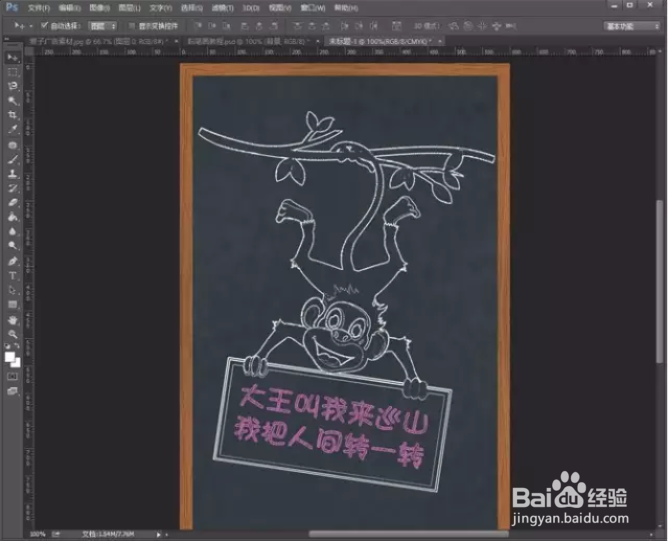Select the Eraser tool
Image resolution: width=668 pixels, height=542 pixels.
click(12, 202)
